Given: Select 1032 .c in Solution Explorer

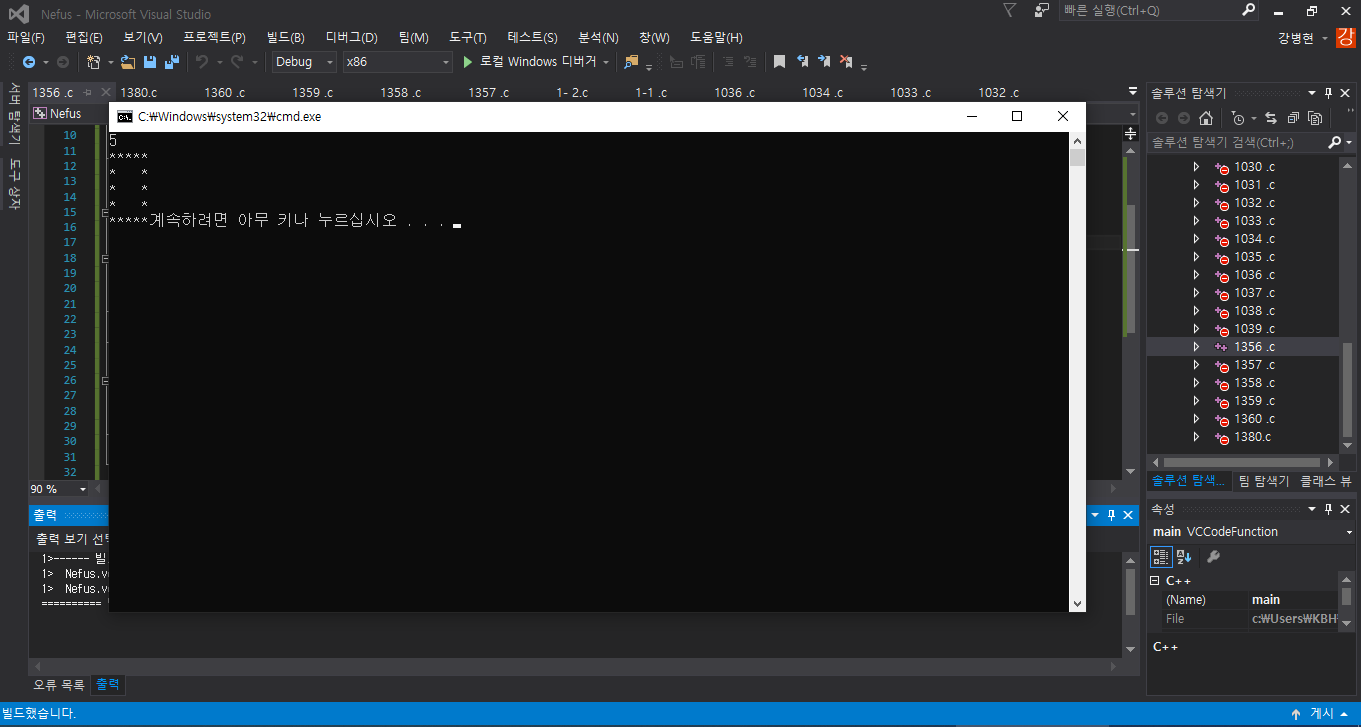Looking at the screenshot, I should pyautogui.click(x=1254, y=203).
